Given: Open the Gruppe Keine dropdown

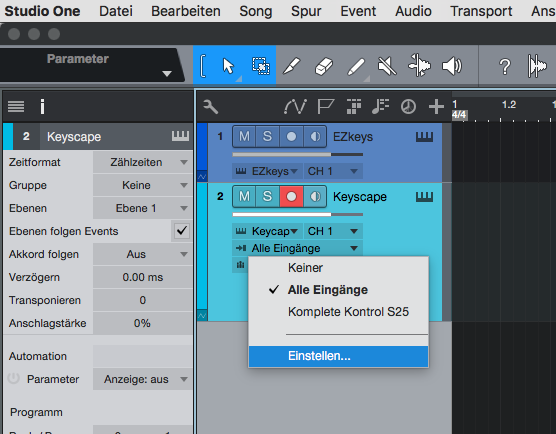Looking at the screenshot, I should [x=143, y=185].
